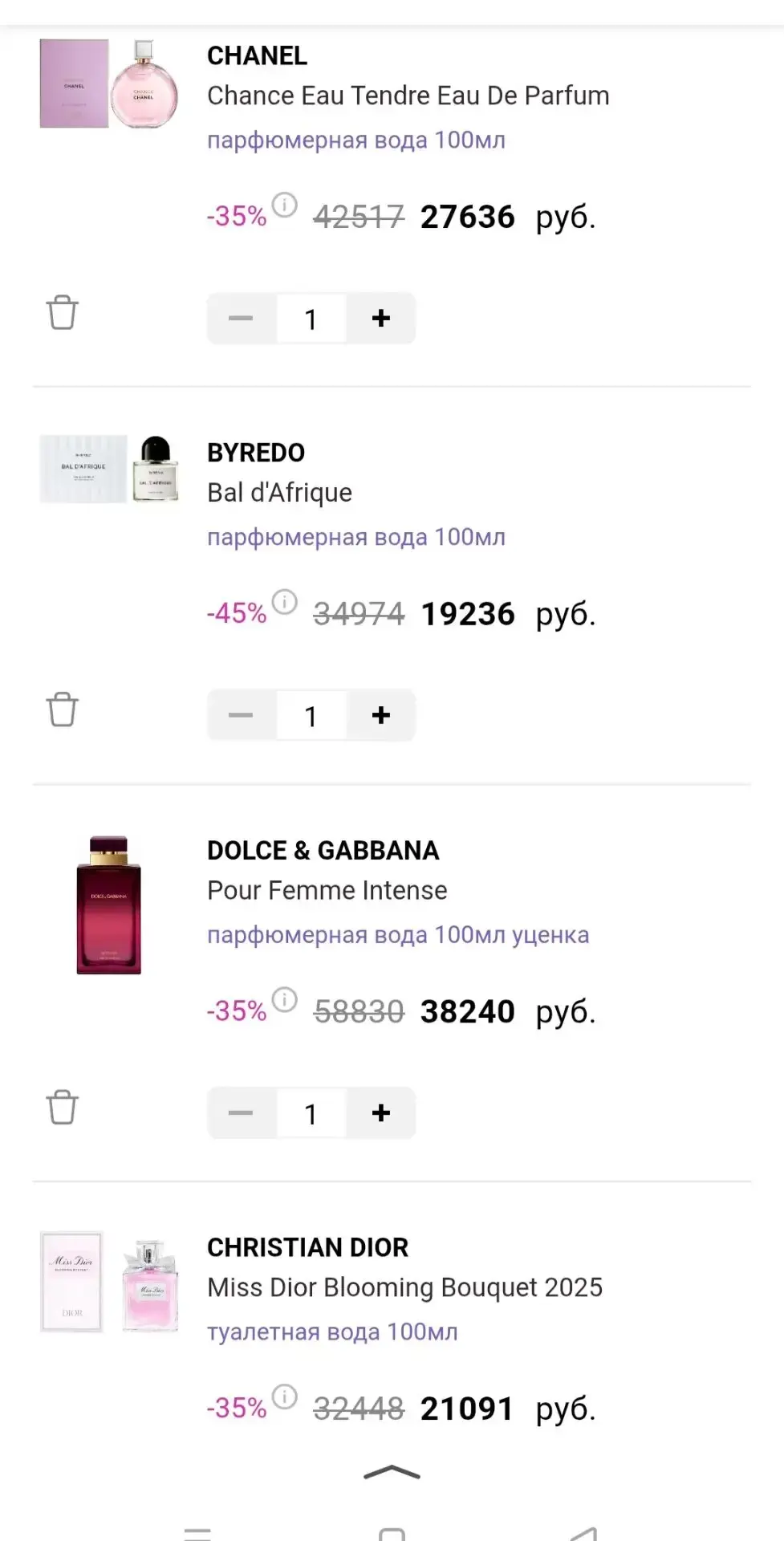The width and height of the screenshot is (784, 1541).
Task: Tap the Dolce & Gabbana bottle thumbnail
Action: [108, 905]
